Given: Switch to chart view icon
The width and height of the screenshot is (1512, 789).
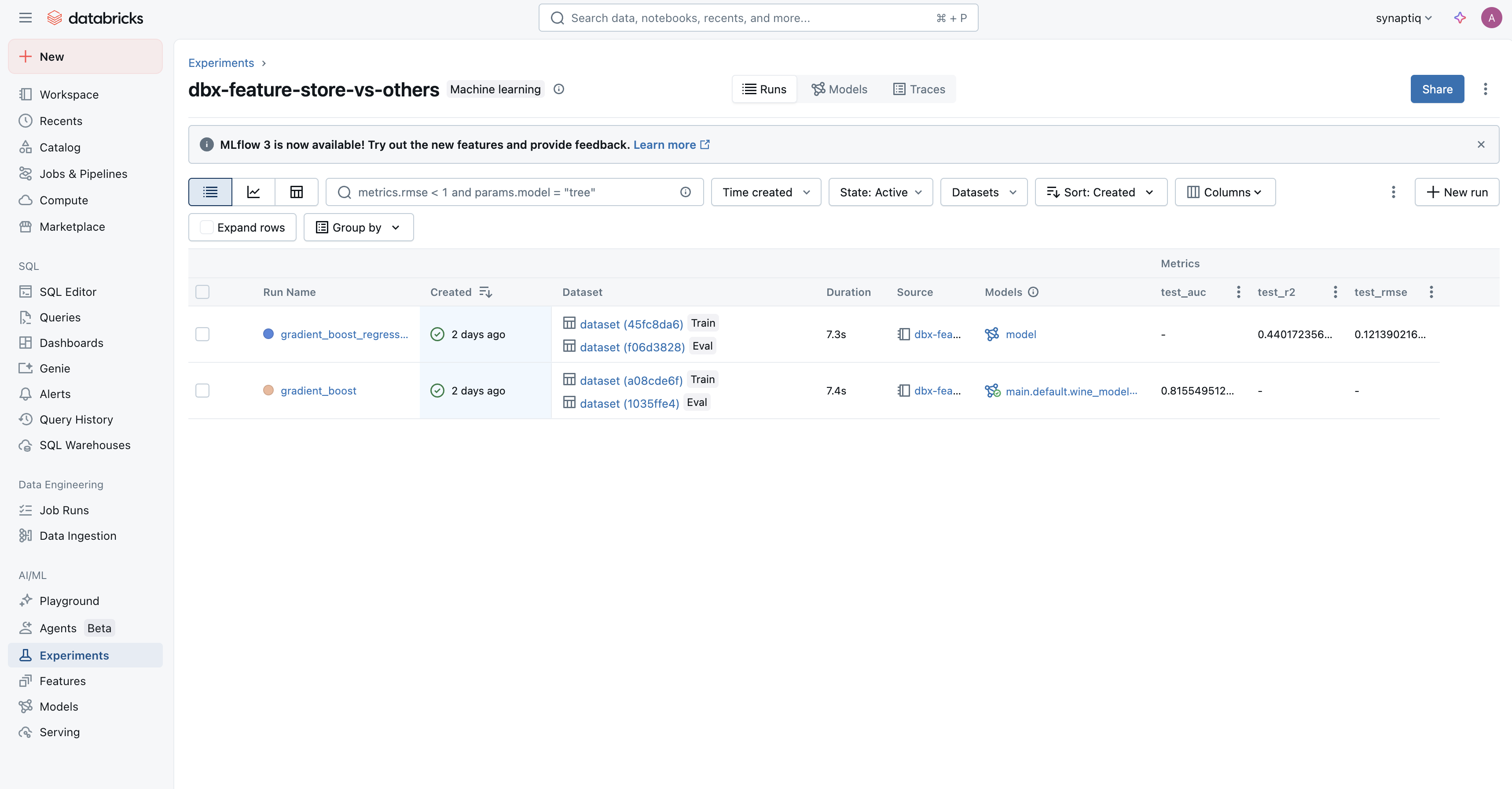Looking at the screenshot, I should tap(253, 192).
